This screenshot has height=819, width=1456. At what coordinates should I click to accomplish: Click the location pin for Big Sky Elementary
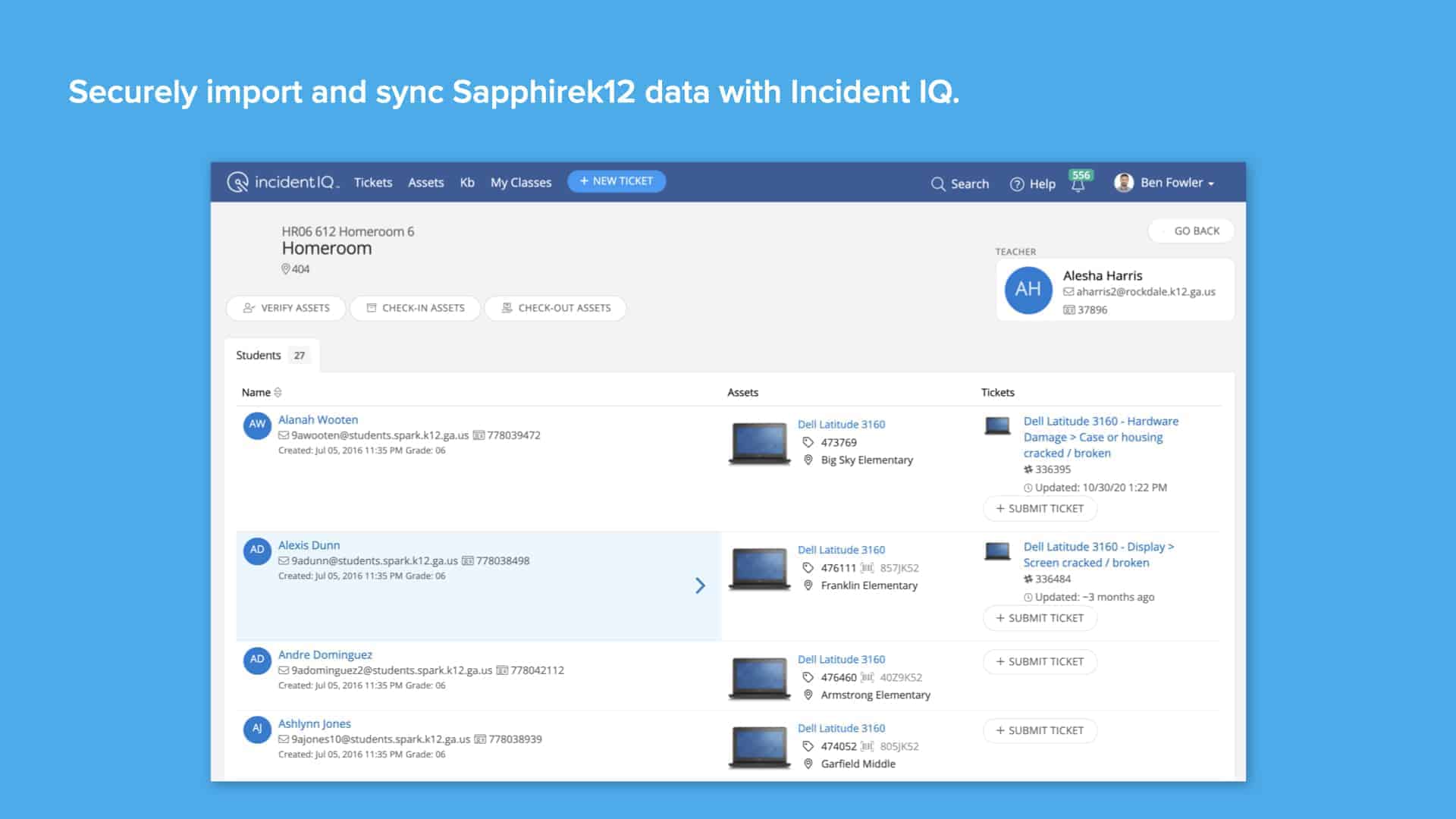(807, 460)
